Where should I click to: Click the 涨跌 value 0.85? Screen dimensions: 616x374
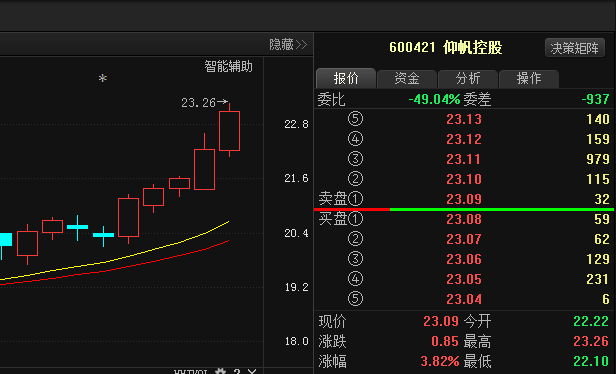[445, 341]
